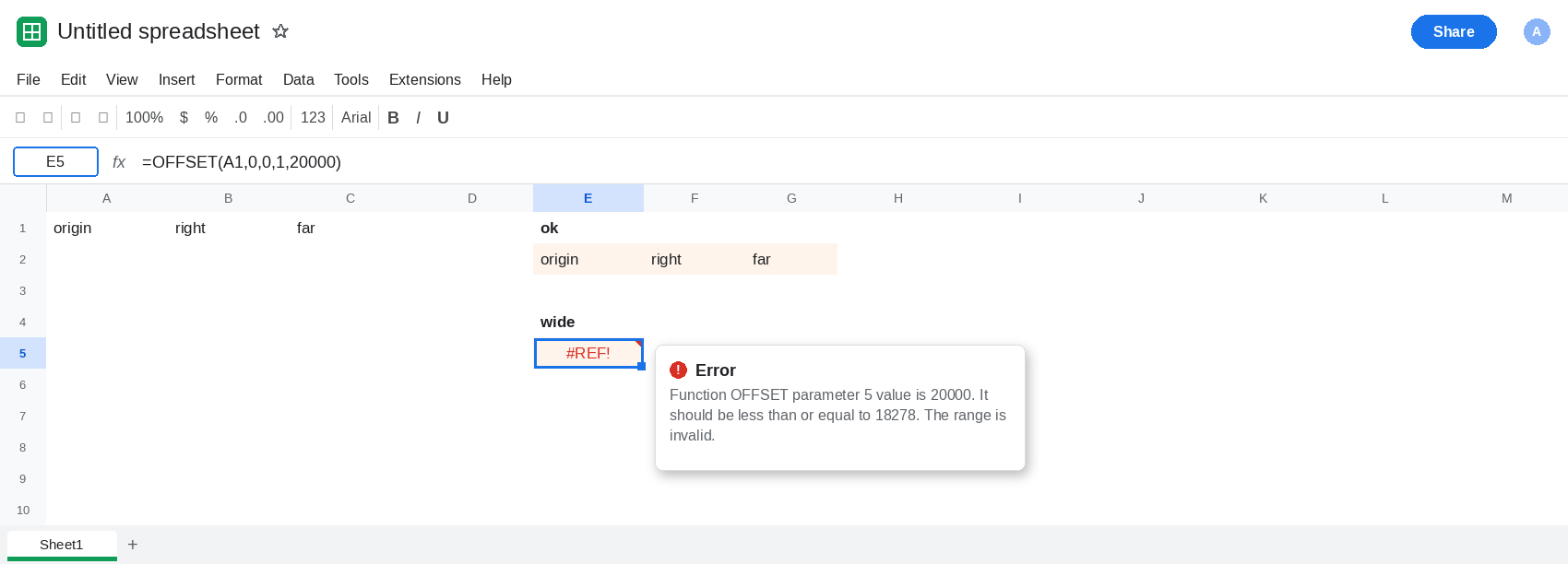This screenshot has width=1568, height=564.
Task: Select cell F2 containing right
Action: coord(695,259)
